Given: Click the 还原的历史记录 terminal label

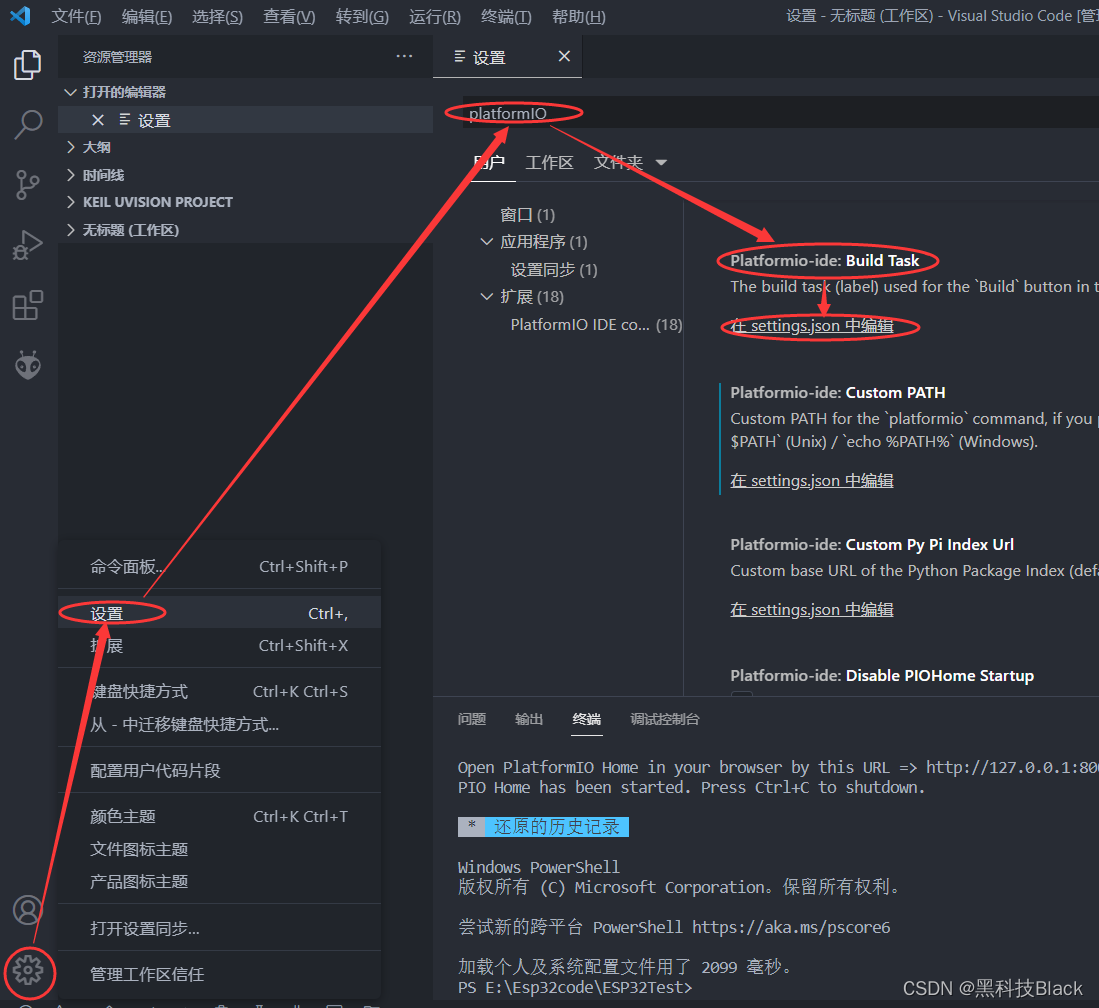Looking at the screenshot, I should click(x=557, y=827).
